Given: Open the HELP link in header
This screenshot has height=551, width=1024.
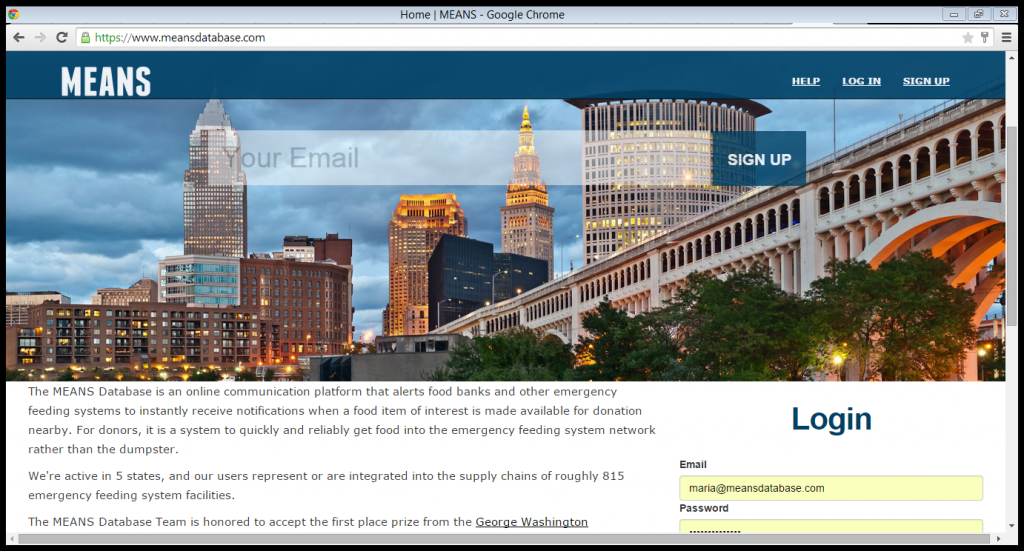Looking at the screenshot, I should [x=806, y=81].
